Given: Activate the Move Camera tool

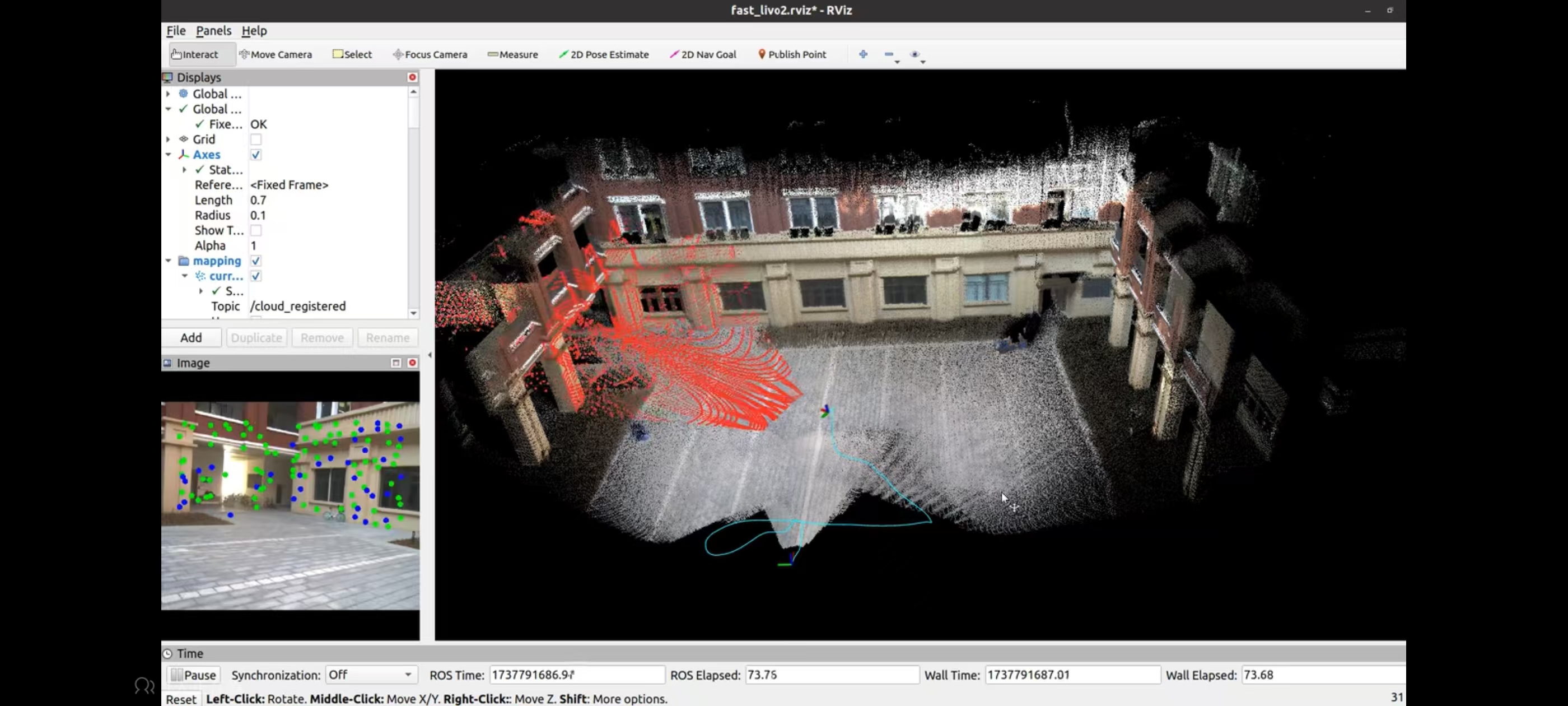Looking at the screenshot, I should tap(276, 54).
